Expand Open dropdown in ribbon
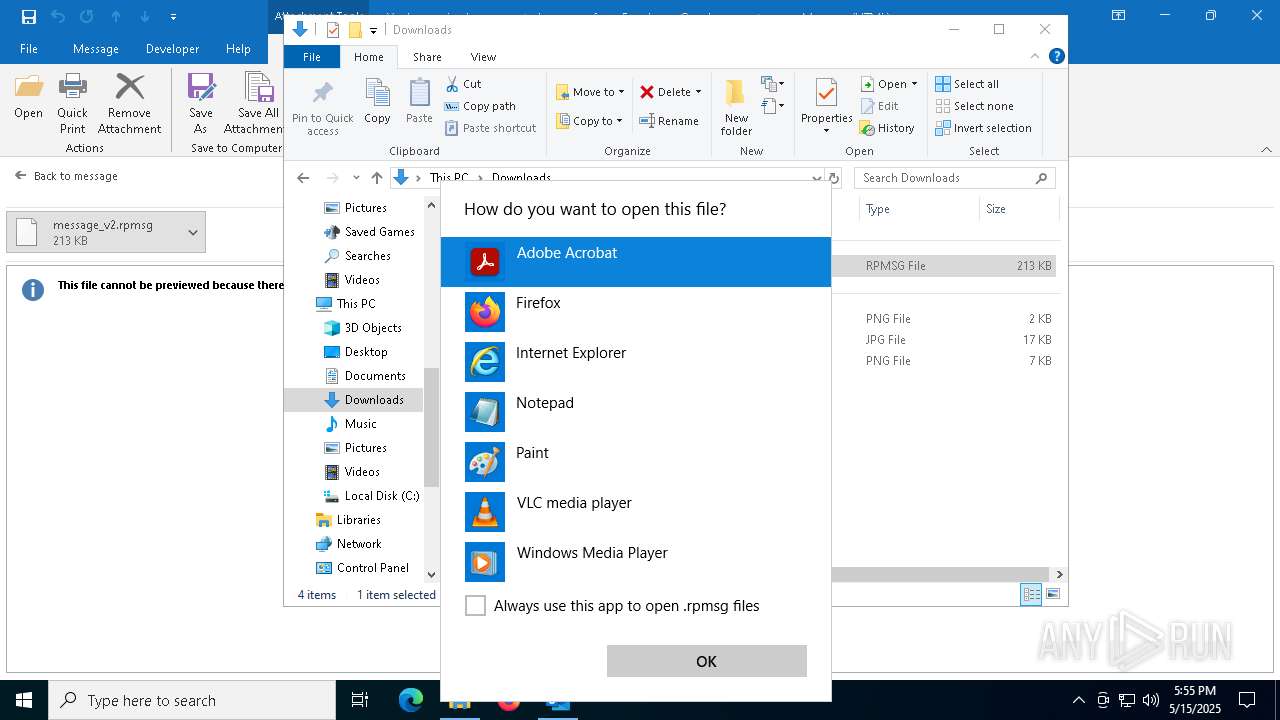1280x720 pixels. coord(914,84)
